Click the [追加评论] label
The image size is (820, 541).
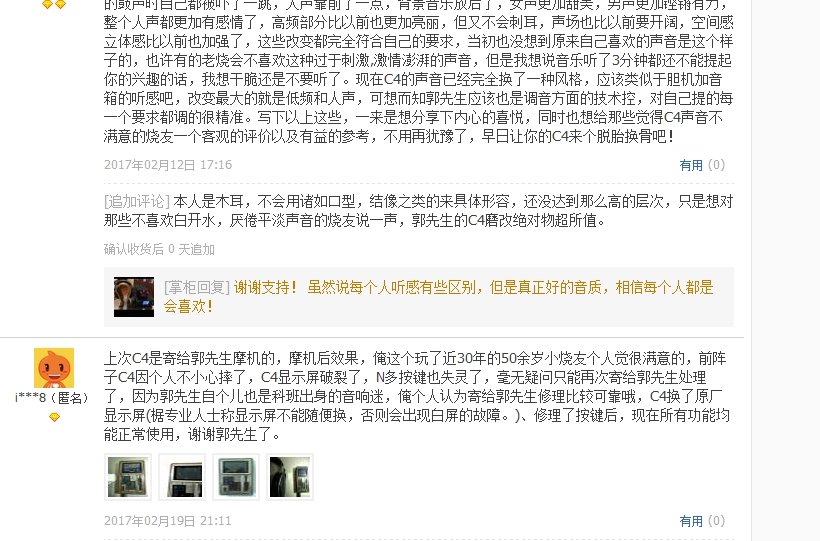coord(136,201)
